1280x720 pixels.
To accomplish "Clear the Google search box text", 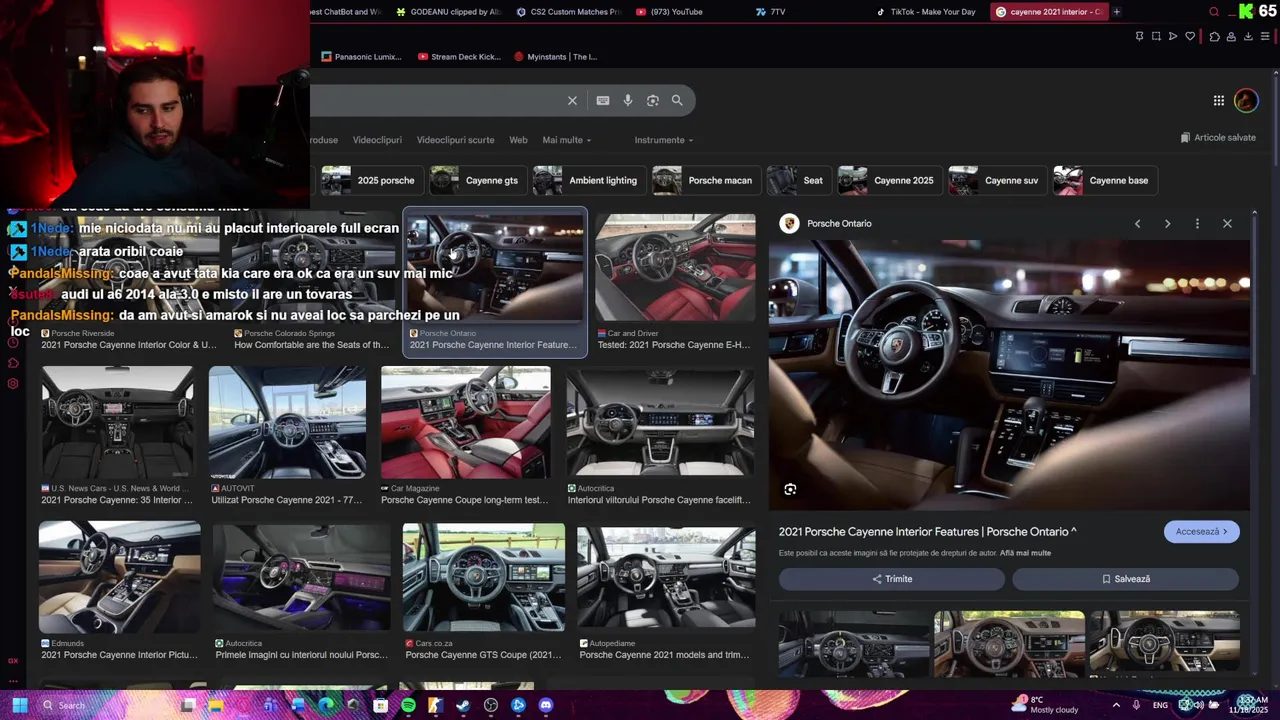I will click(572, 100).
